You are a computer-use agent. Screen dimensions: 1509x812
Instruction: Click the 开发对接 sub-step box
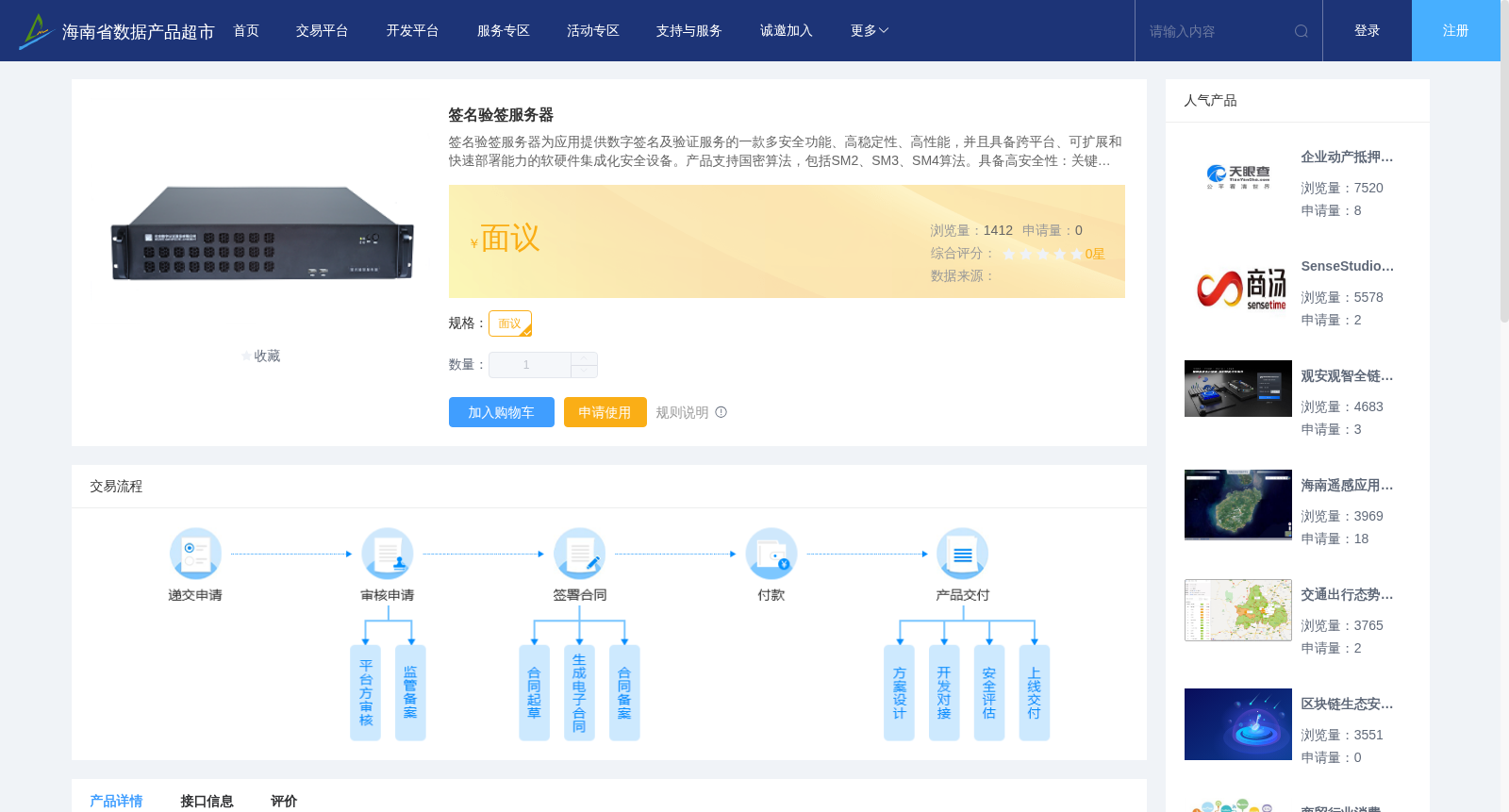pos(944,693)
